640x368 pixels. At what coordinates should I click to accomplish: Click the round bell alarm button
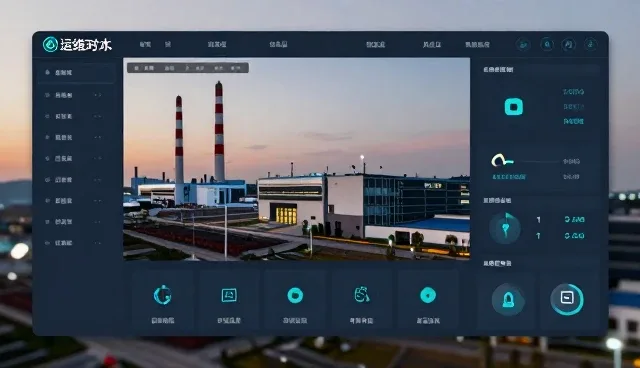tap(508, 300)
